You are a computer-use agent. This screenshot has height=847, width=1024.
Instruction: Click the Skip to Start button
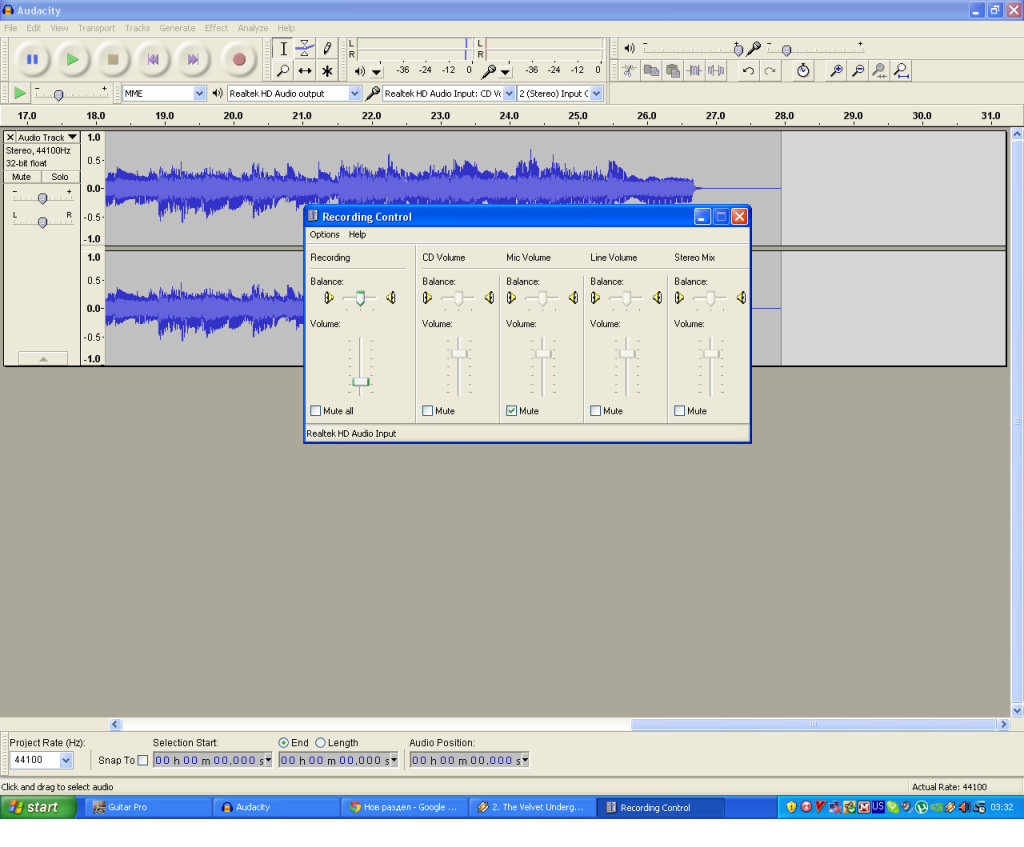point(153,60)
